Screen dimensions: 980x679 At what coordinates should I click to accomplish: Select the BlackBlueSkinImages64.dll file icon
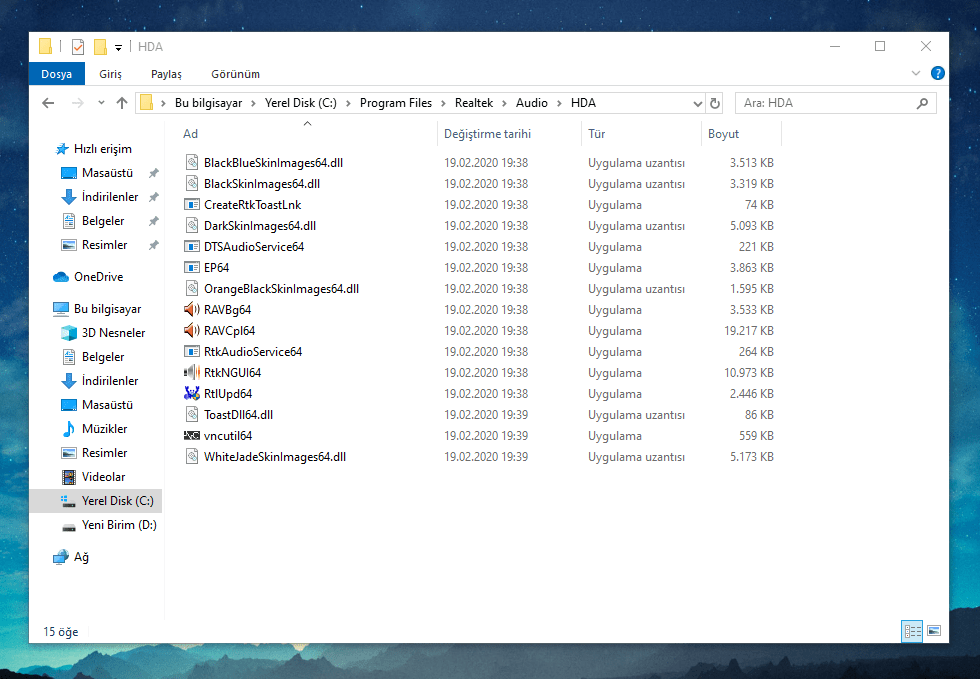click(x=192, y=163)
